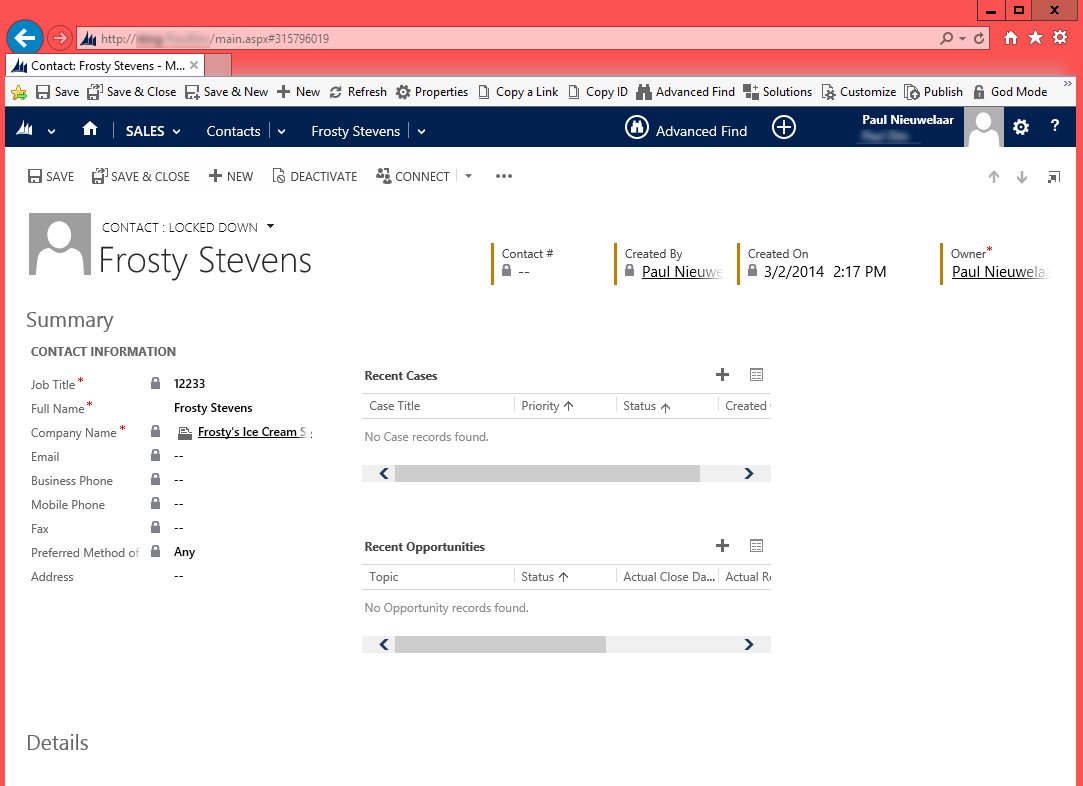The height and width of the screenshot is (786, 1083).
Task: Click the Deactivate command button
Action: (x=314, y=176)
